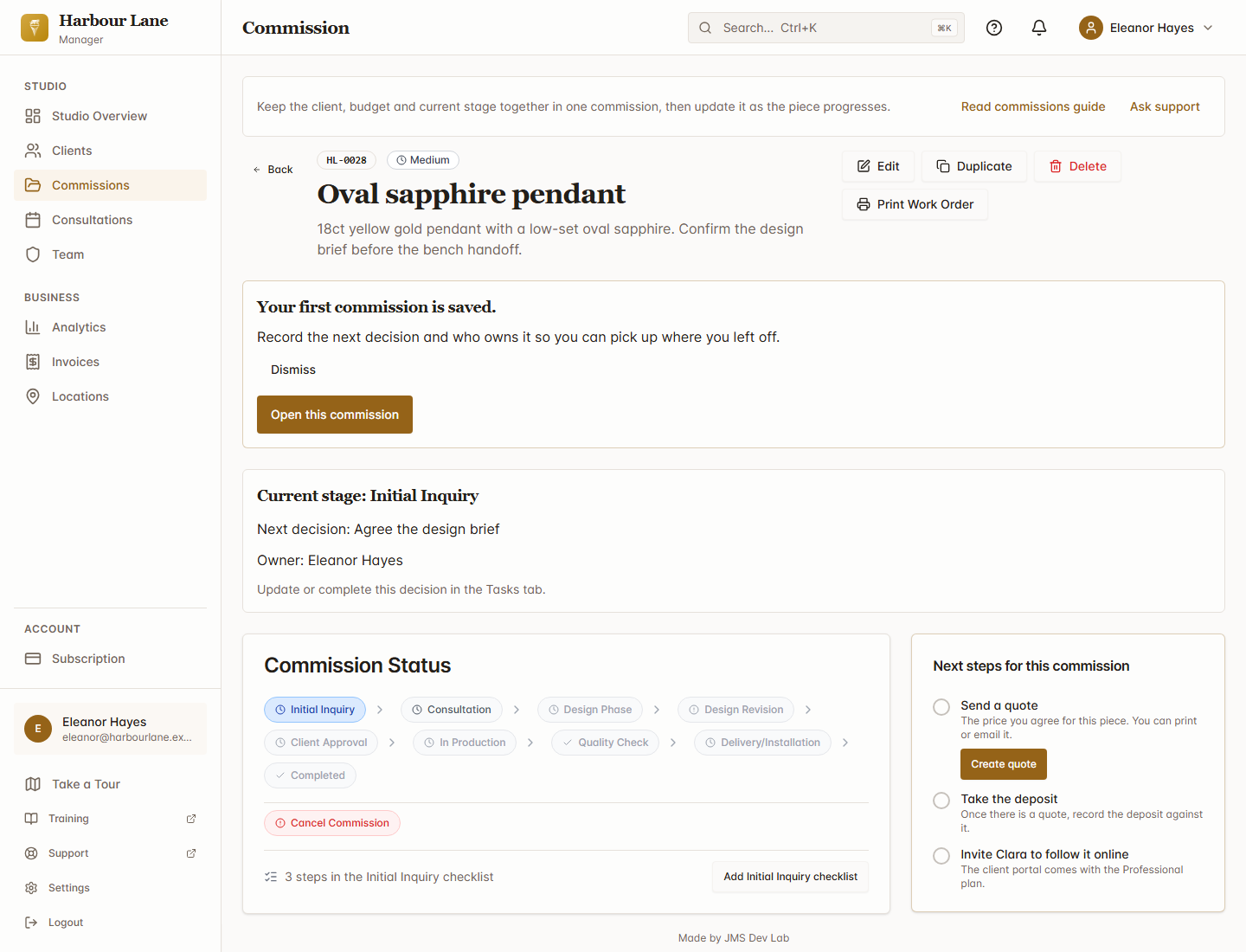This screenshot has width=1246, height=952.
Task: Open notifications bell icon
Action: tap(1039, 28)
